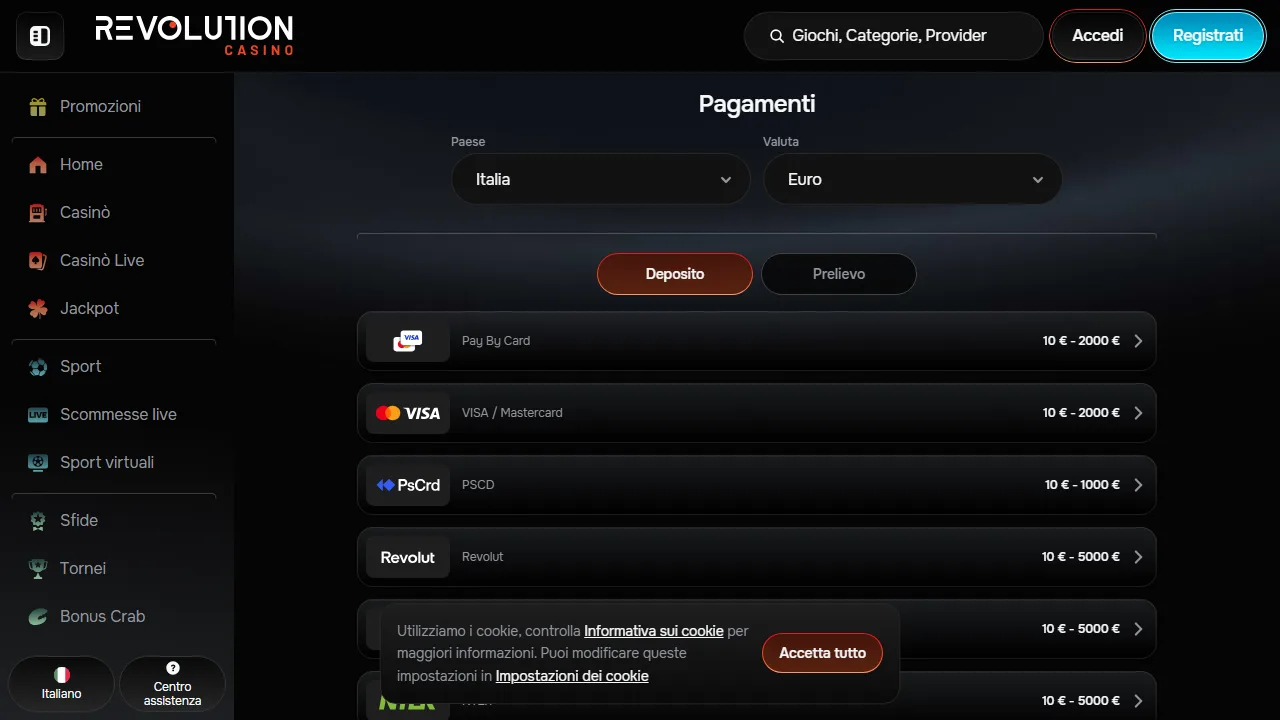This screenshot has width=1280, height=720.
Task: Expand Pay By Card row chevron
Action: point(1138,341)
